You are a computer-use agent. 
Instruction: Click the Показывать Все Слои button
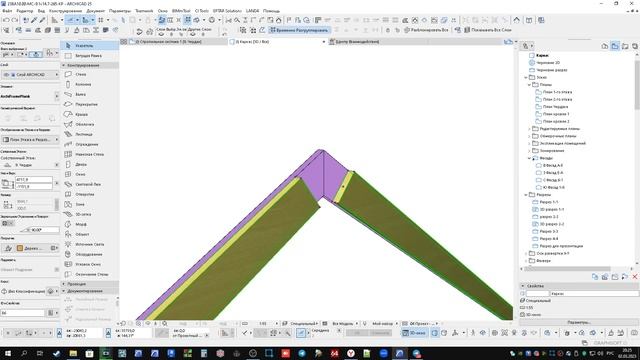pyautogui.click(x=488, y=30)
